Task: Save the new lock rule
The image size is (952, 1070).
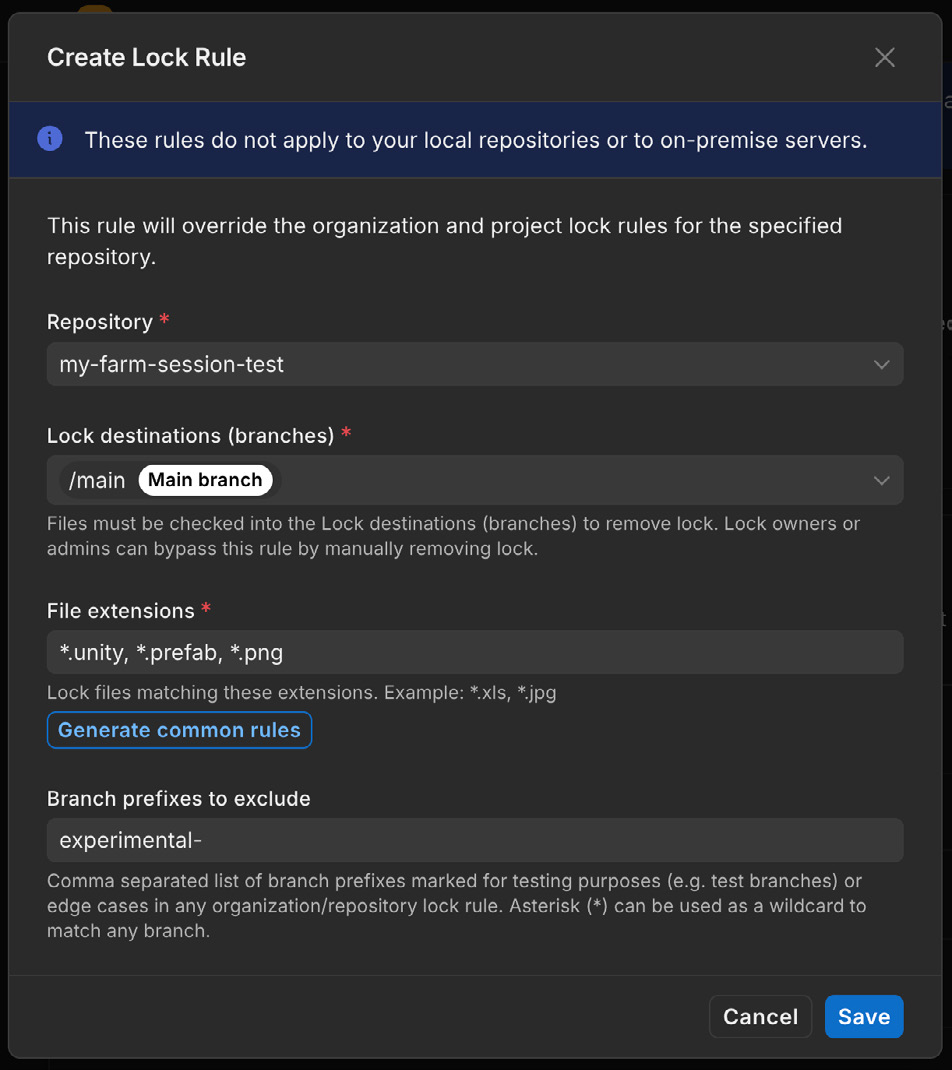Action: (x=864, y=1017)
